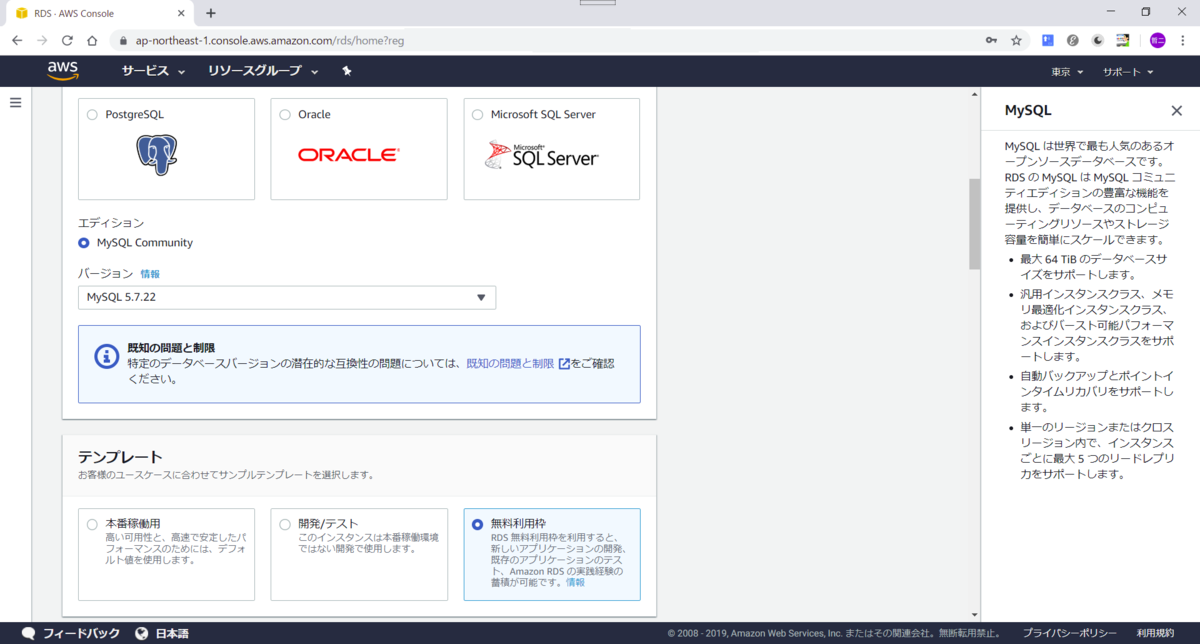1200x644 pixels.
Task: Select the 本番稼働用 template radio button
Action: click(x=93, y=524)
